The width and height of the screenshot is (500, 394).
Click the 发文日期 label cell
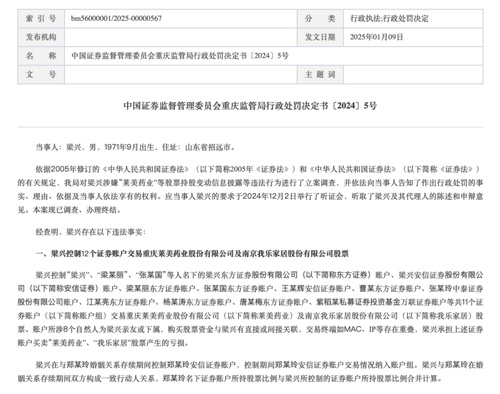[x=320, y=37]
